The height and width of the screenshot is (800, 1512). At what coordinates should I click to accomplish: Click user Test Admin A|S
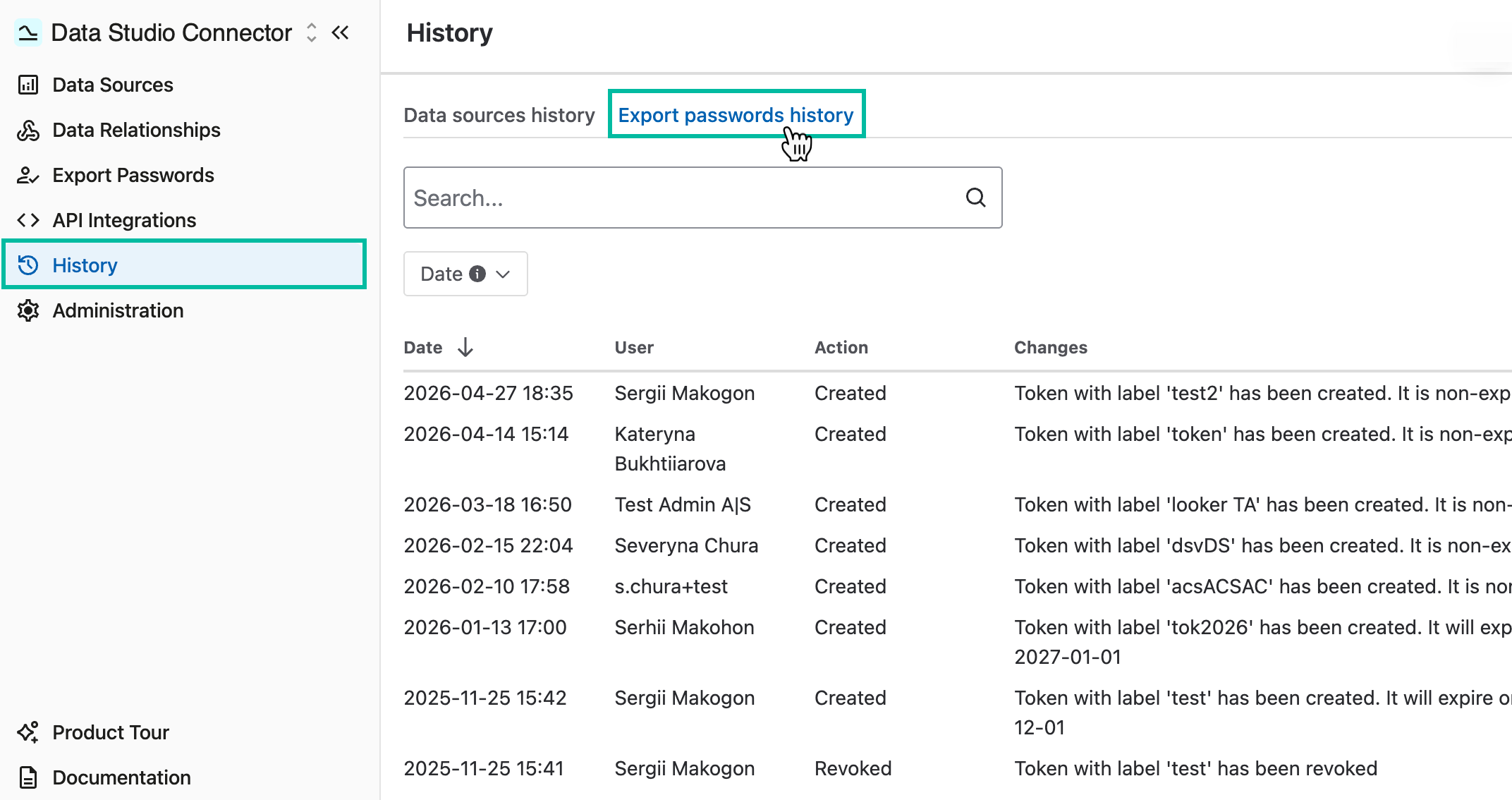pyautogui.click(x=683, y=504)
